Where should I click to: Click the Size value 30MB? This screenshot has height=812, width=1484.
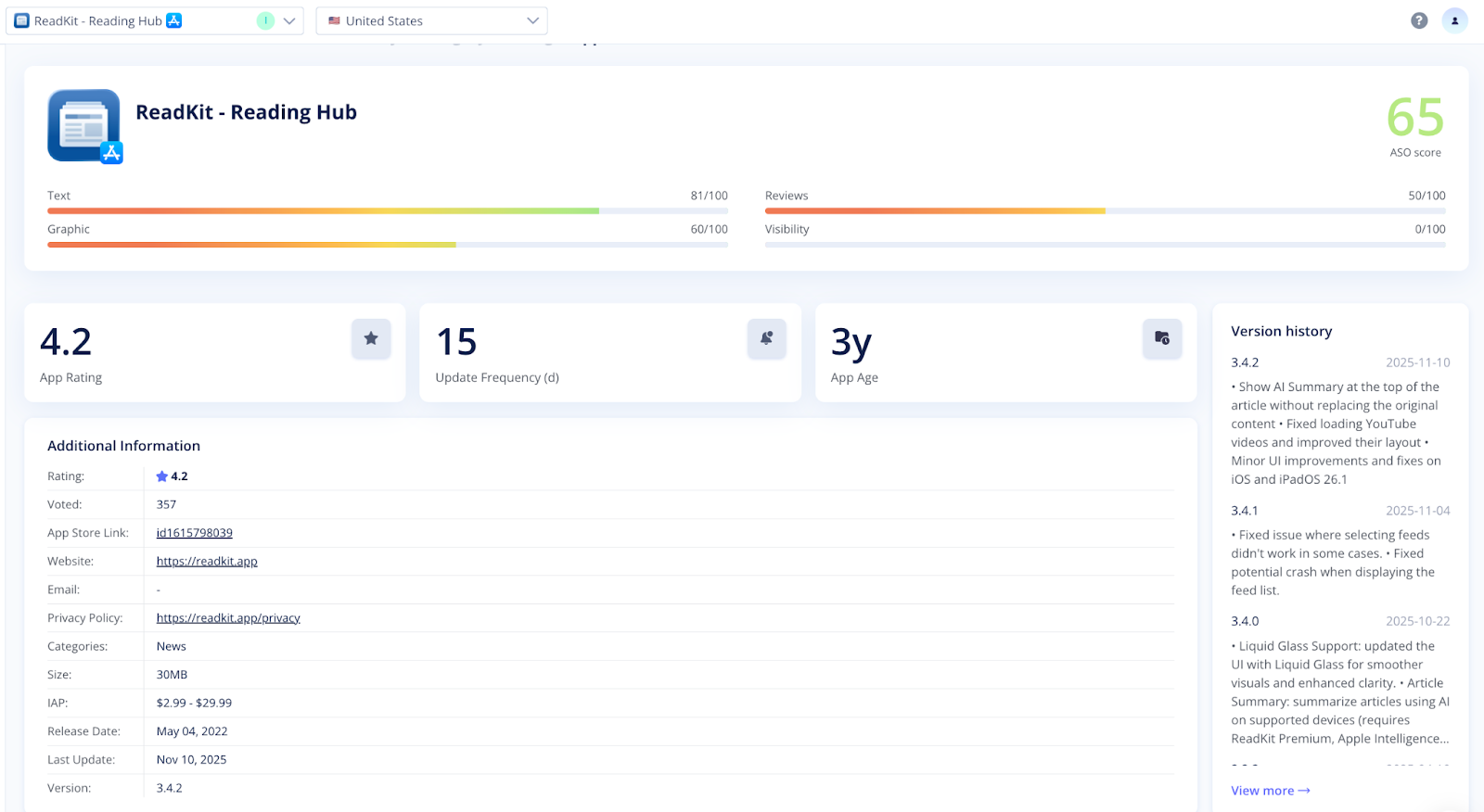pos(172,675)
